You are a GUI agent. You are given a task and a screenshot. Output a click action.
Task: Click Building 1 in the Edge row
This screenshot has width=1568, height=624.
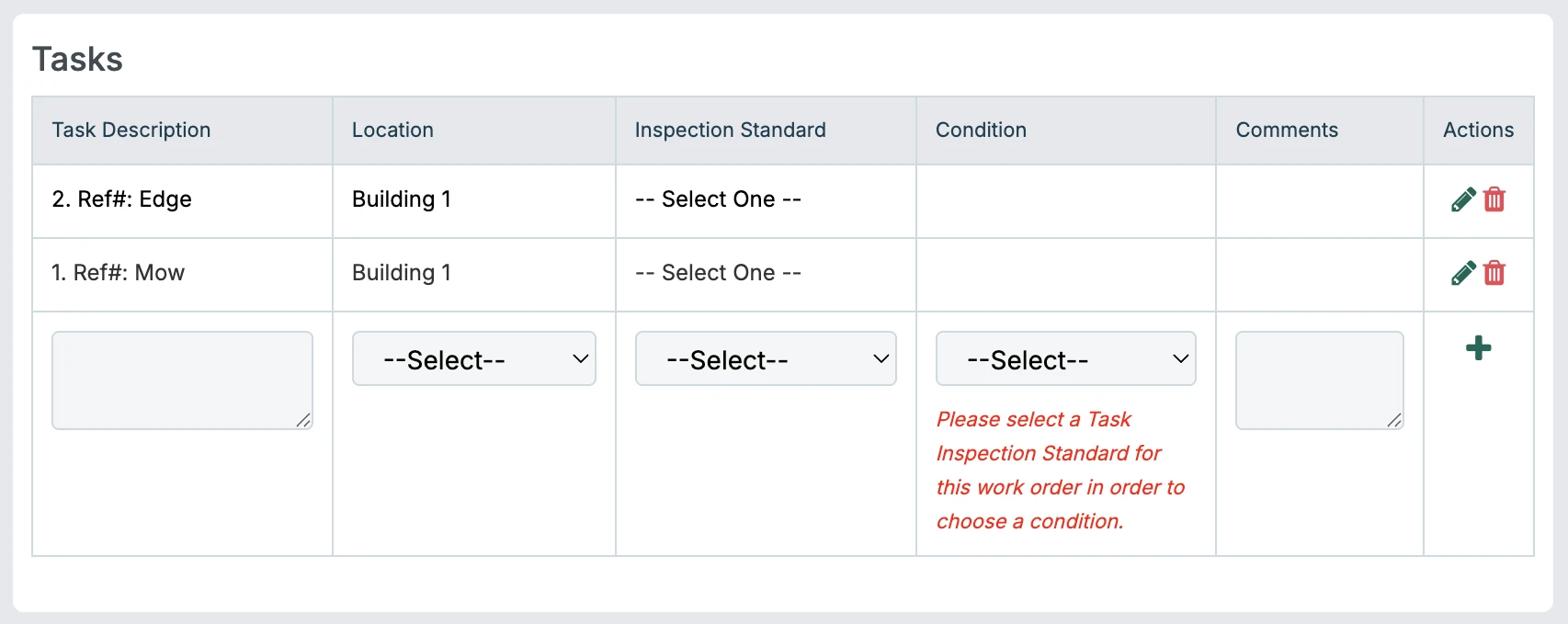click(402, 199)
